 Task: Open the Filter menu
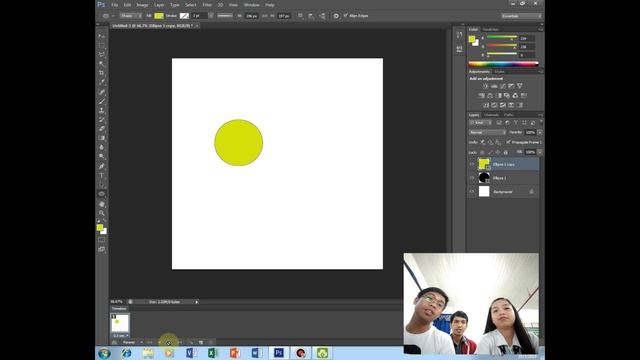[x=207, y=5]
